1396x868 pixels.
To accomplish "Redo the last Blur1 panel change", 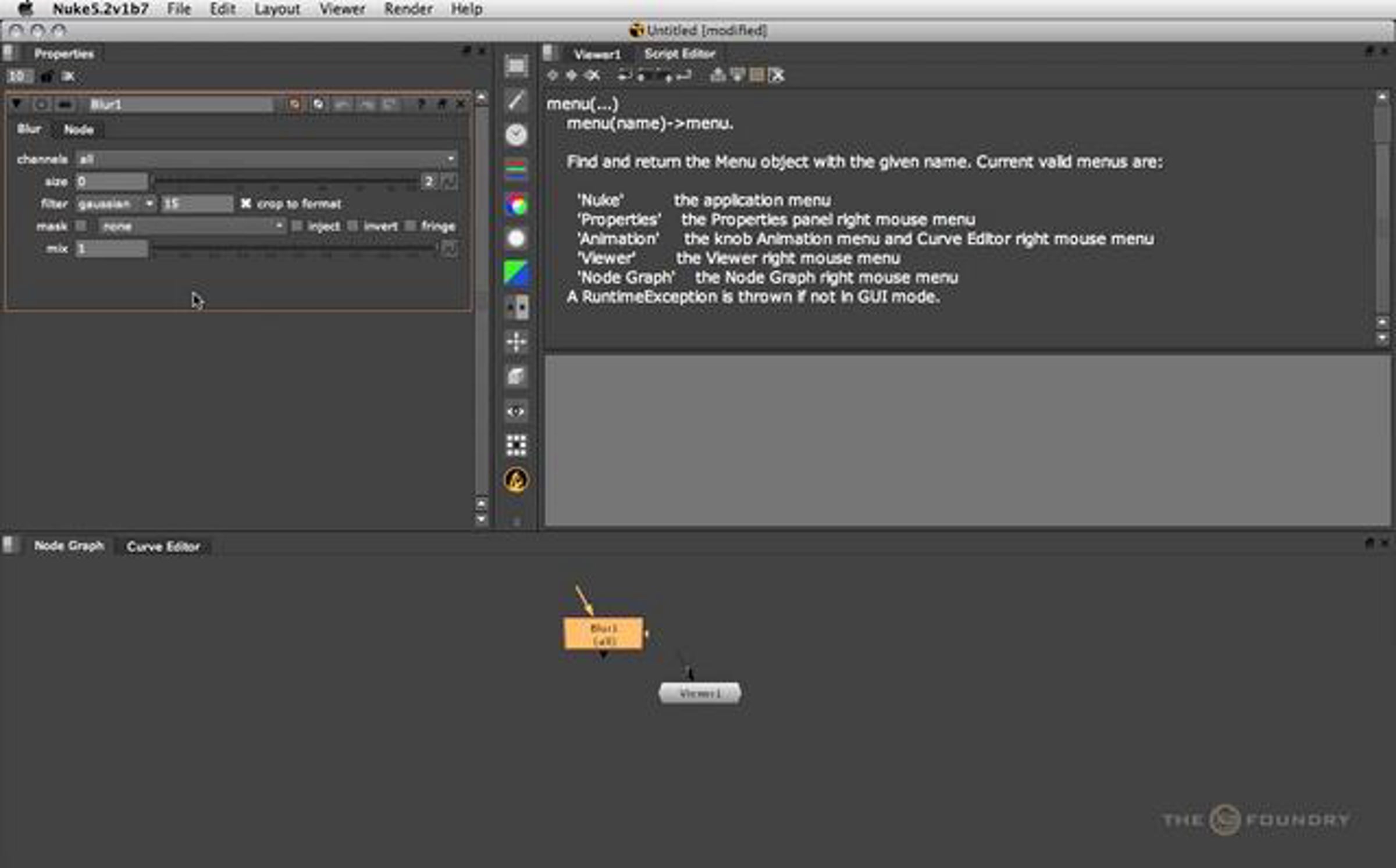I will (x=366, y=104).
